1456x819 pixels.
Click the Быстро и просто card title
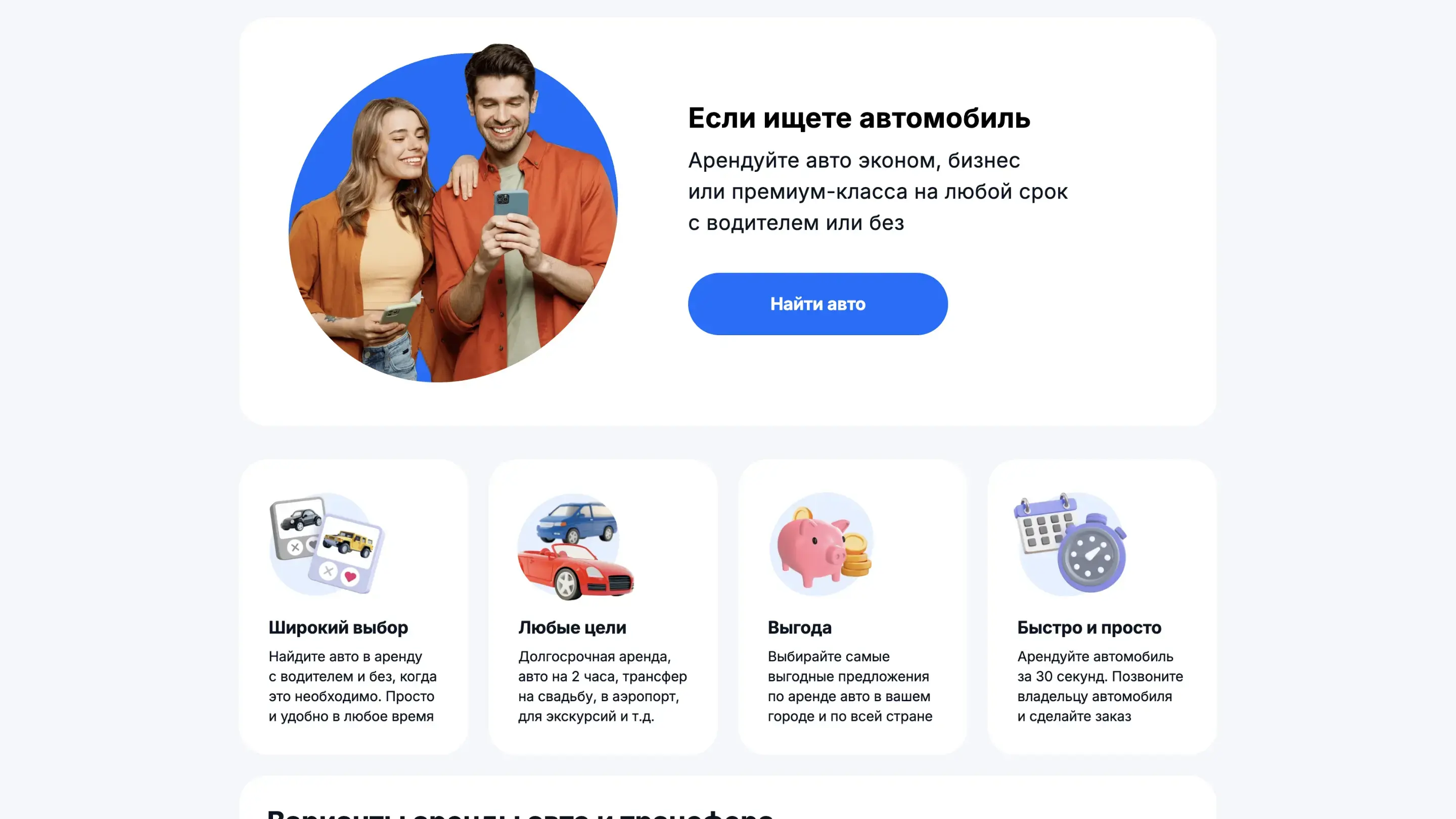click(x=1089, y=627)
